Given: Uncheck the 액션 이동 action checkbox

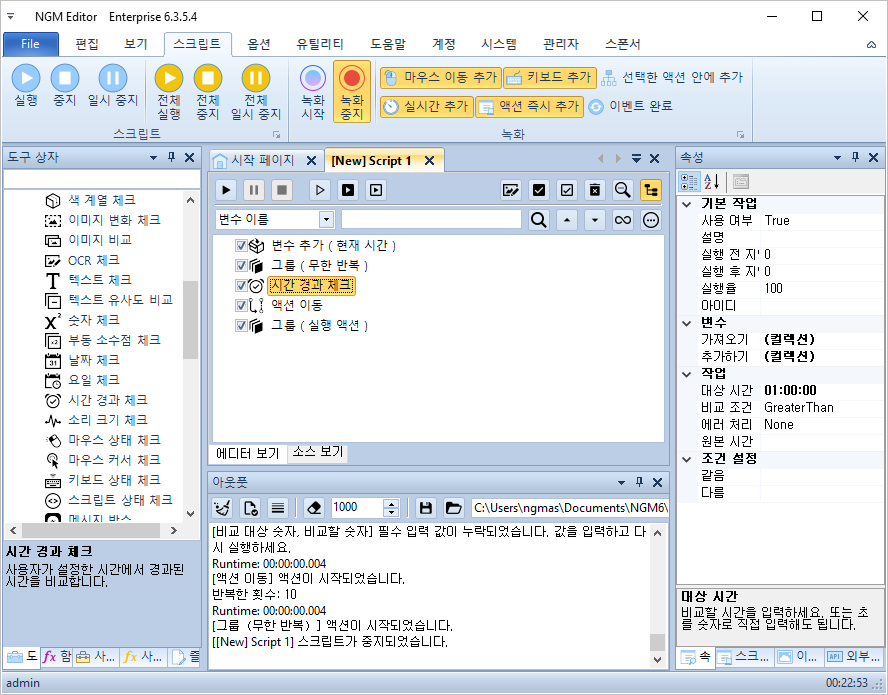Looking at the screenshot, I should click(241, 305).
